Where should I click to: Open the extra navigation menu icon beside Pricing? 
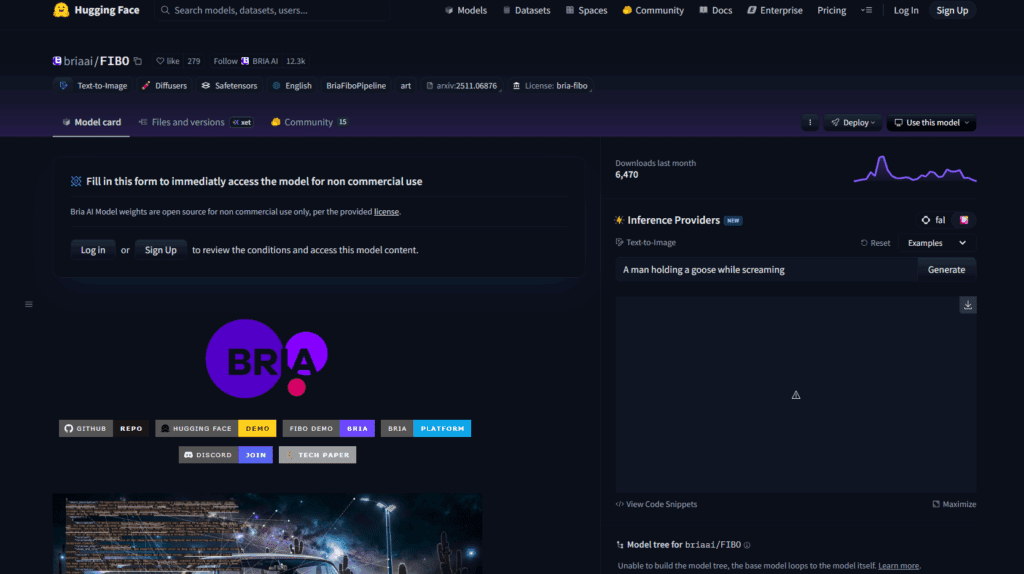pos(867,10)
